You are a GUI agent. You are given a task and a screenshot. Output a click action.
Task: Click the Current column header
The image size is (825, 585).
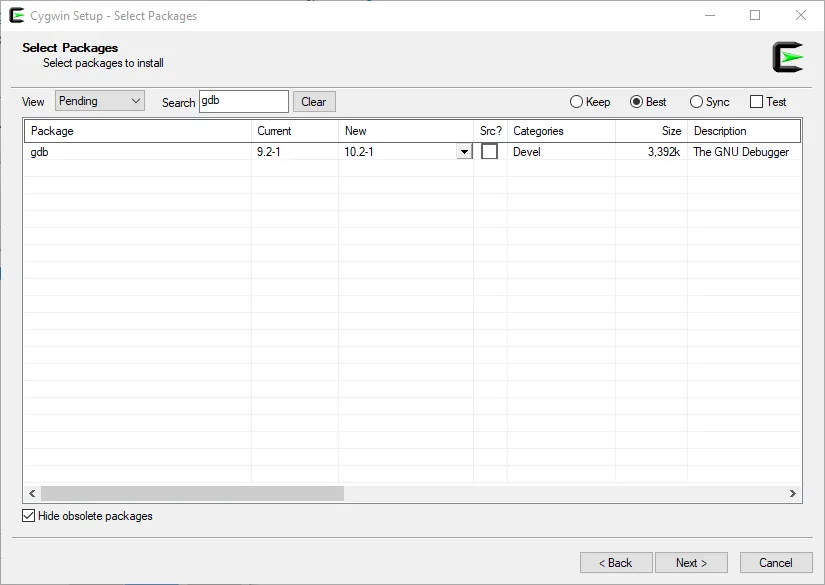point(295,131)
